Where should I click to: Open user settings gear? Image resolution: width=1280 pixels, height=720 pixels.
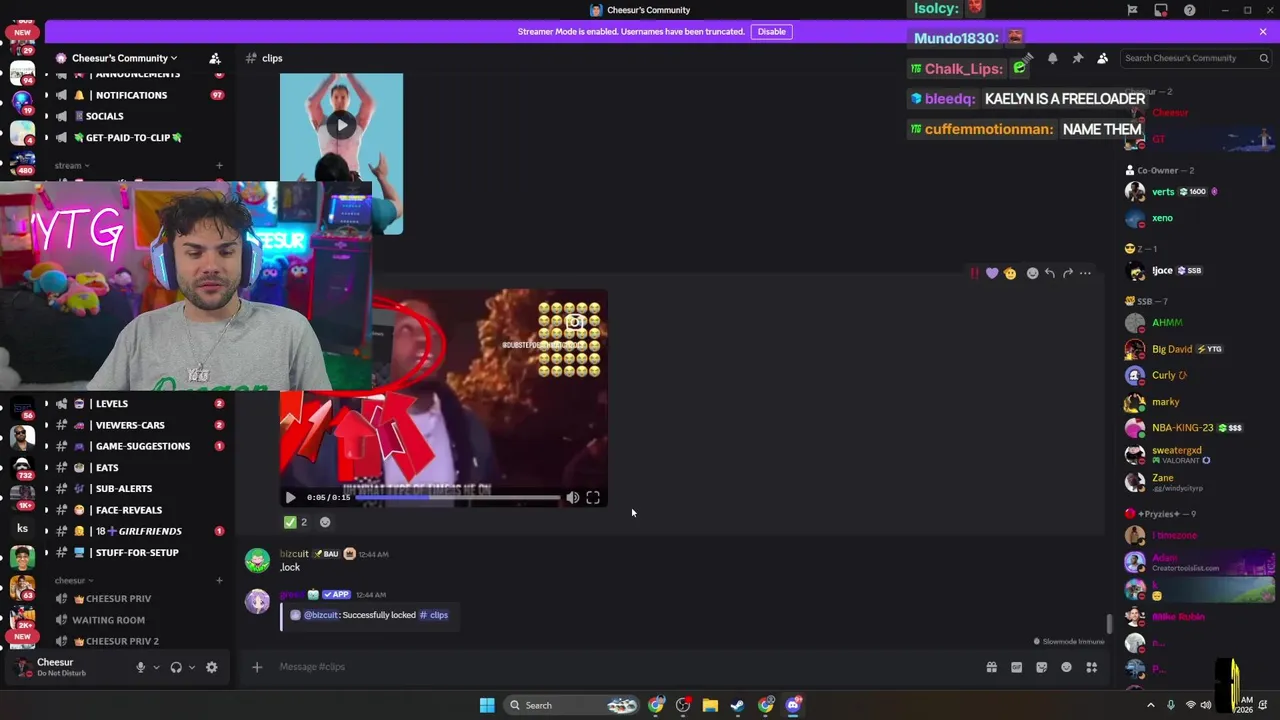click(x=211, y=667)
